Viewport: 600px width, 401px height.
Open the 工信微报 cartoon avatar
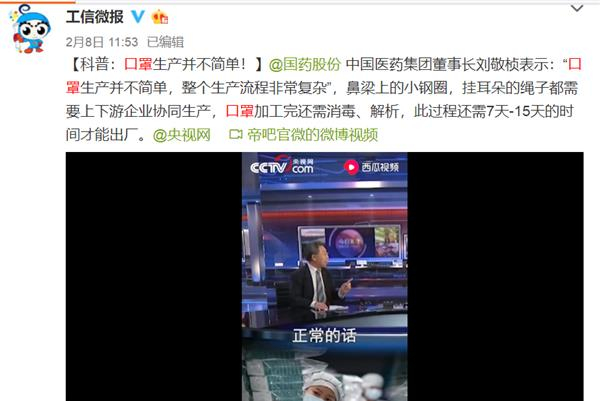coord(30,29)
